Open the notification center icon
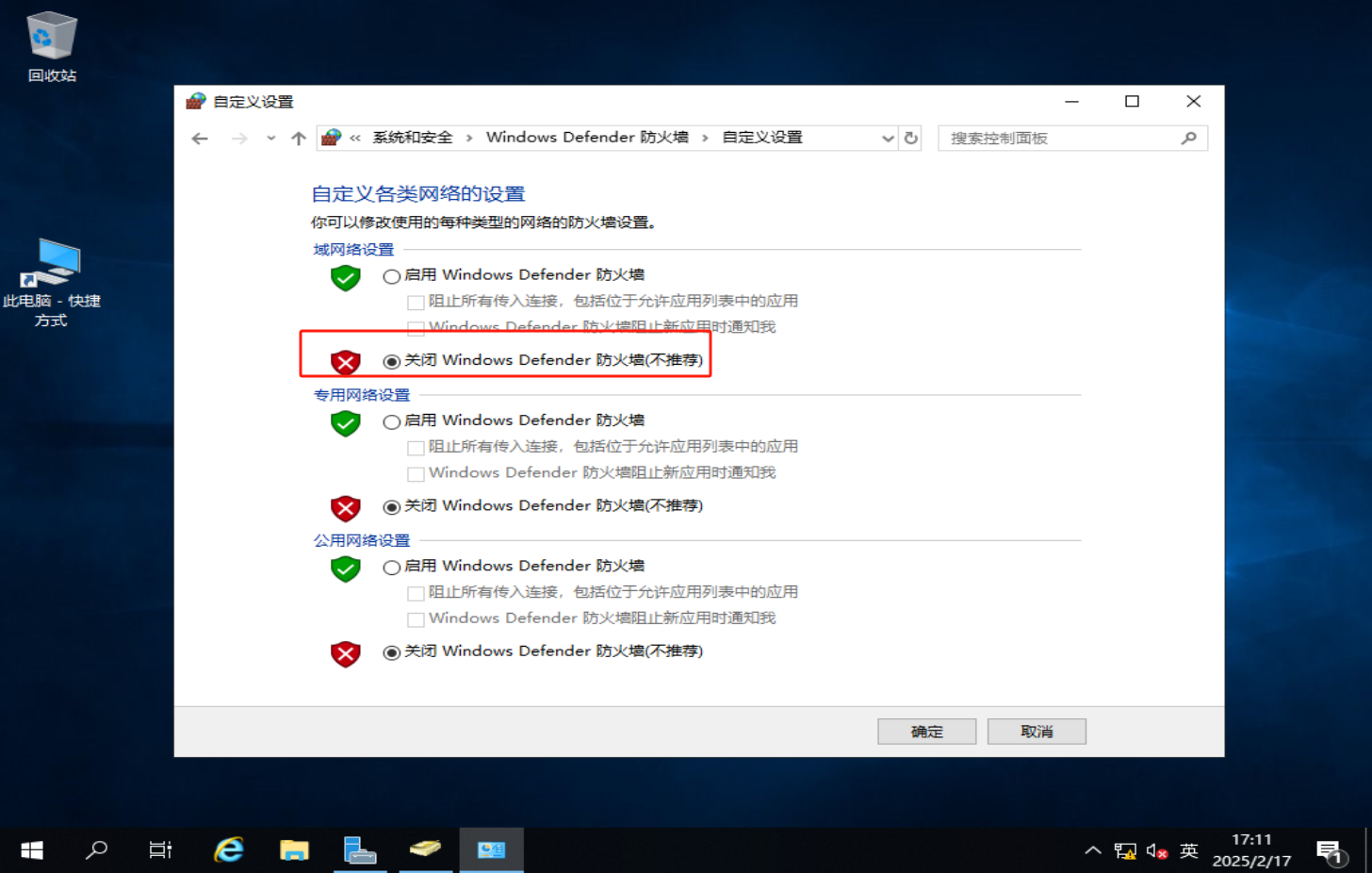The height and width of the screenshot is (873, 1372). pos(1330,852)
